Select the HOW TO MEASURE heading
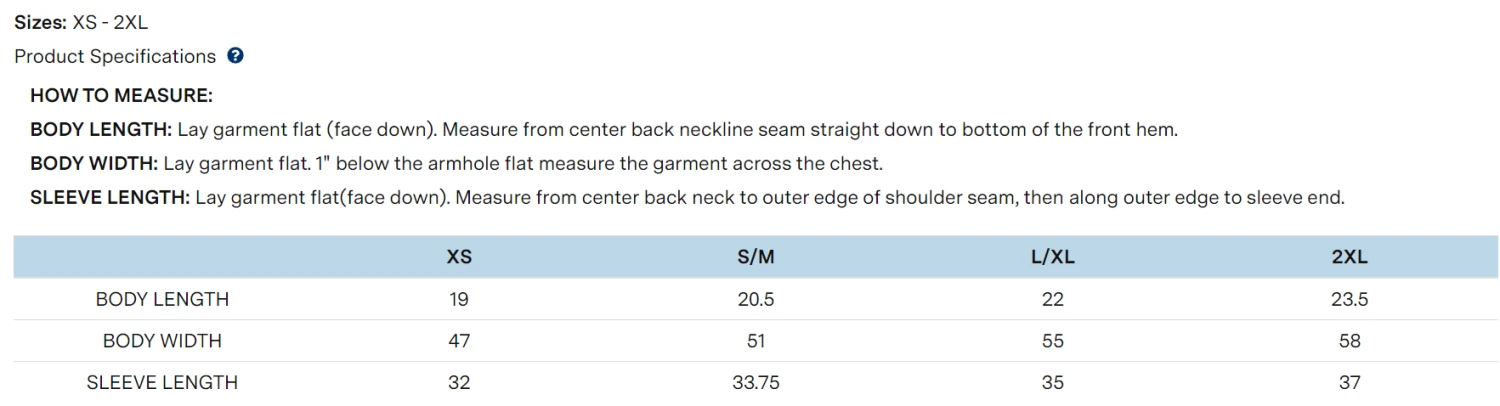 (x=121, y=96)
